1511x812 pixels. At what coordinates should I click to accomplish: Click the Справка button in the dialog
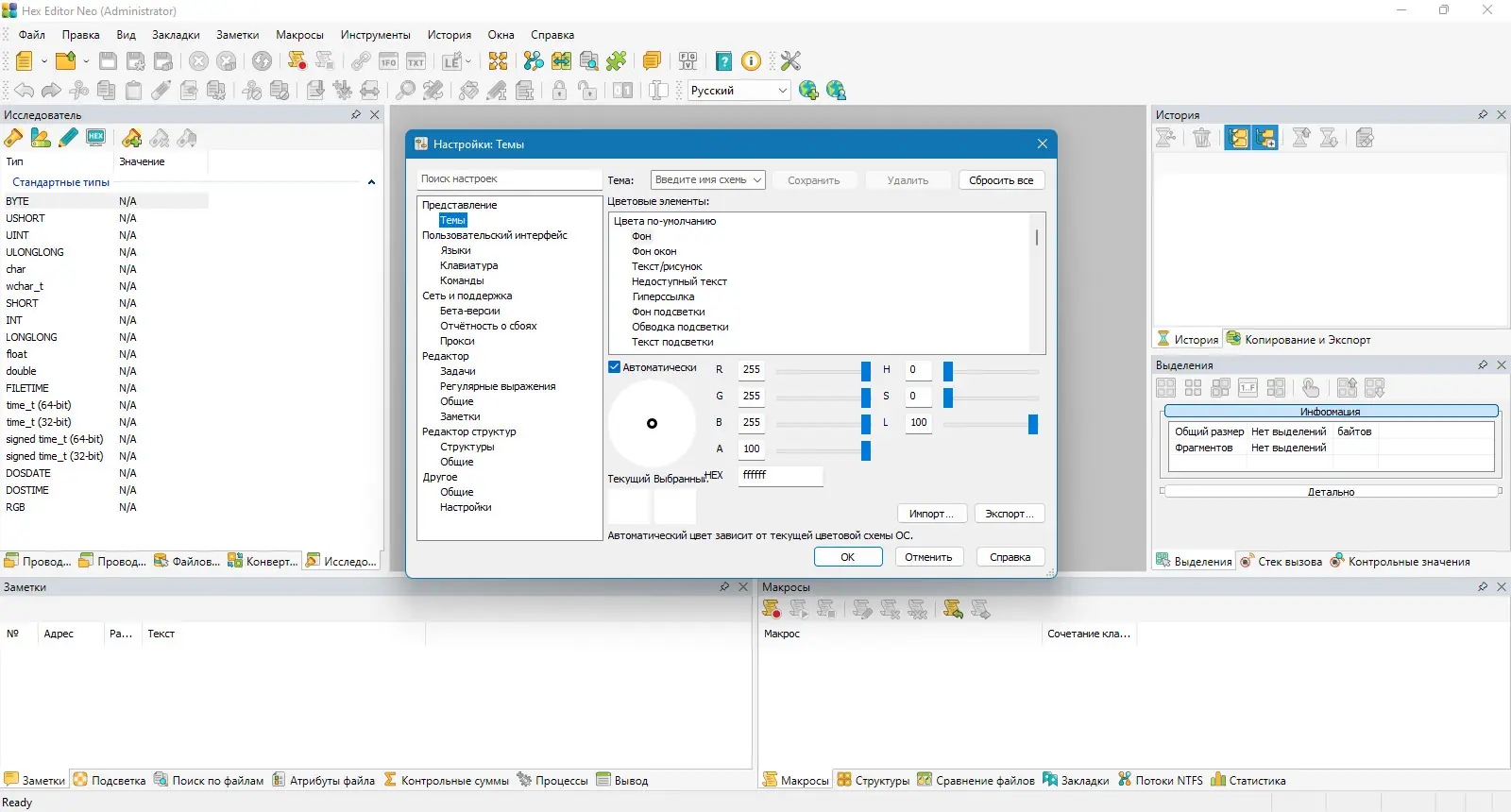[1010, 557]
